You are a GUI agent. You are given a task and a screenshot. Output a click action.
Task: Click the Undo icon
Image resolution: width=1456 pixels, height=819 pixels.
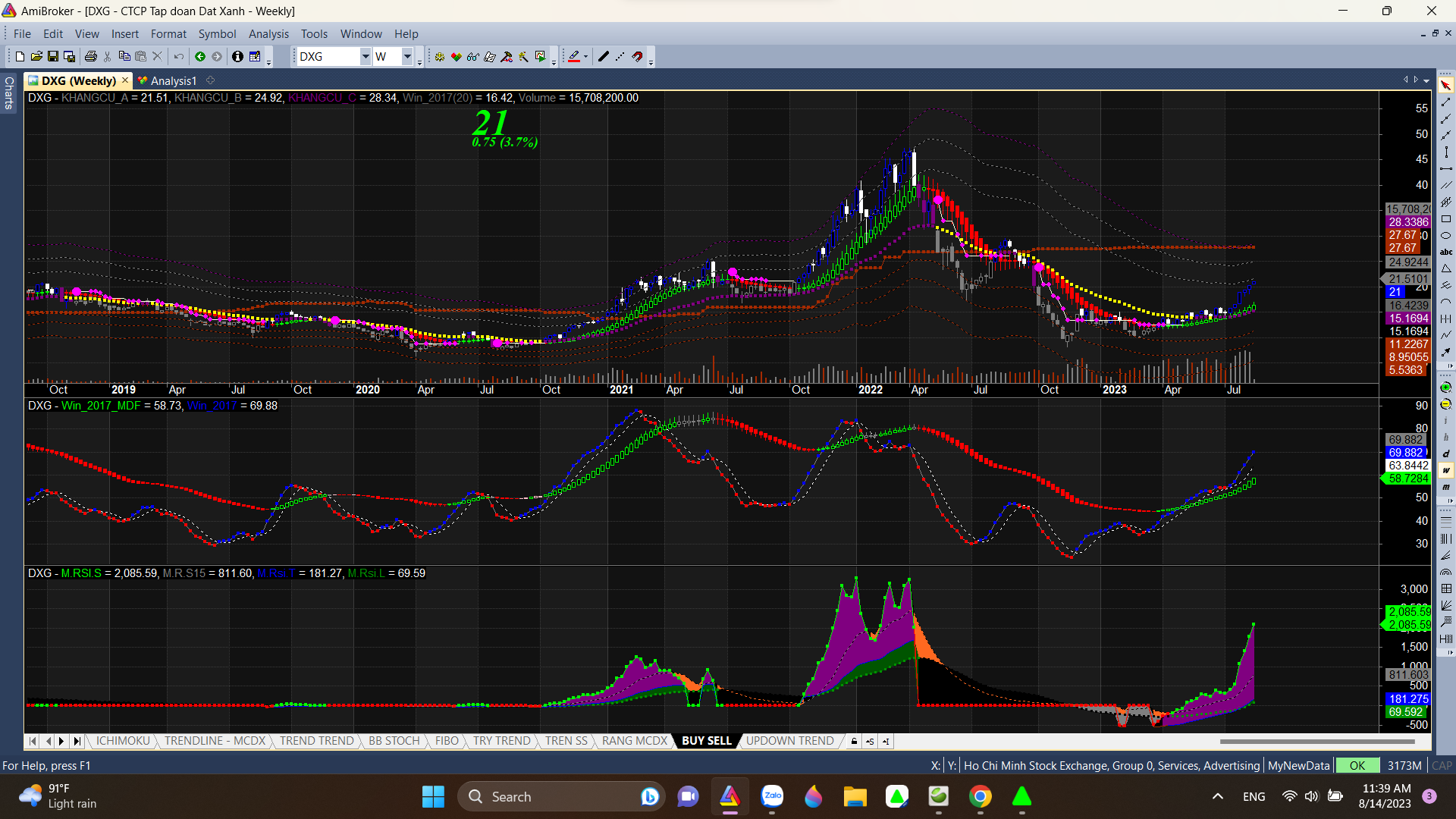(x=179, y=57)
